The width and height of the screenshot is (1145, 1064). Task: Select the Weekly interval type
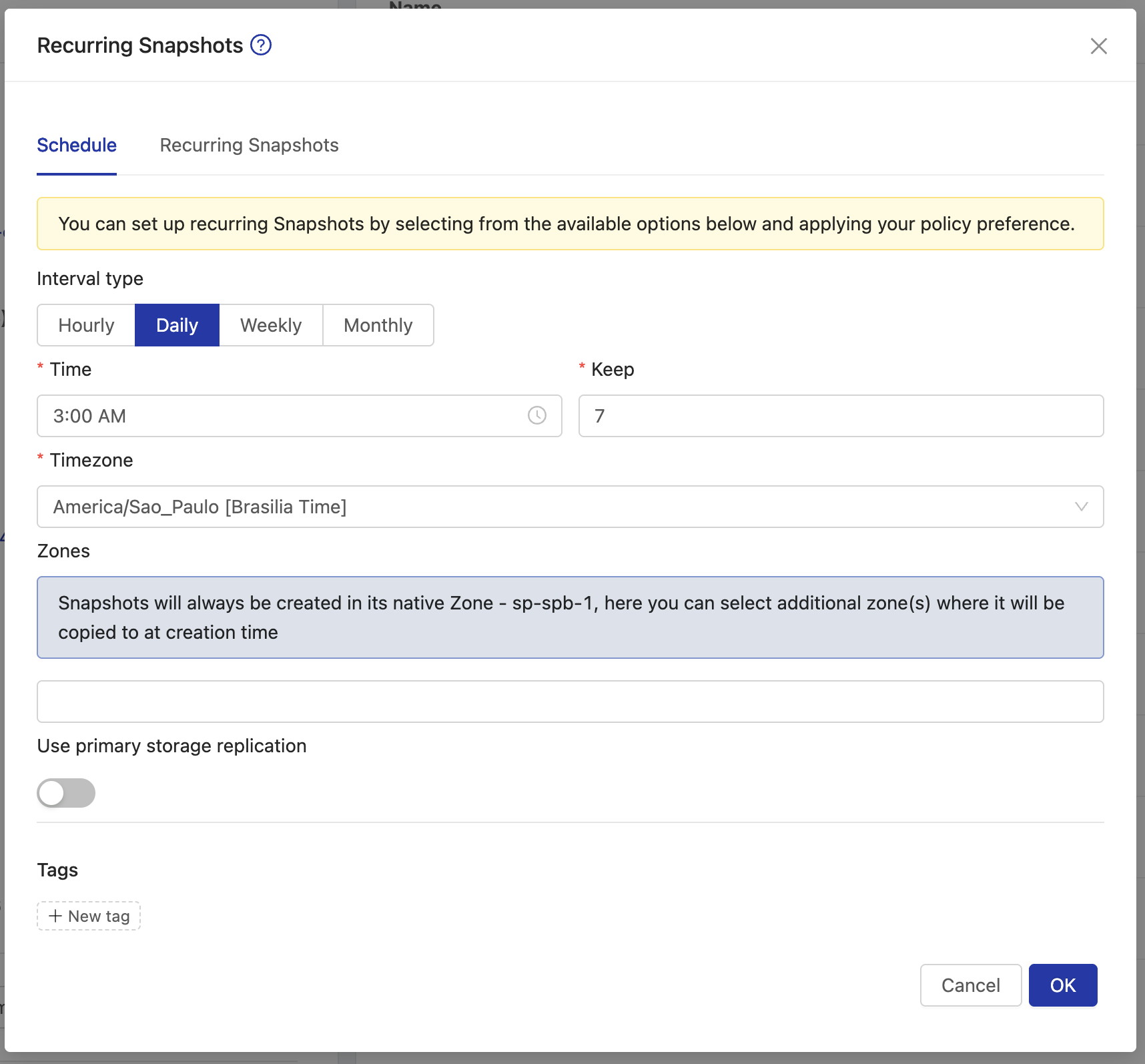click(271, 325)
